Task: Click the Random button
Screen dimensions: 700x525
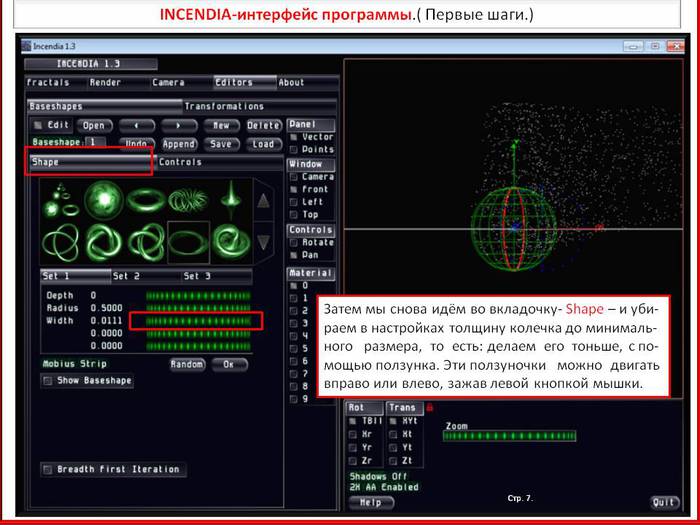Action: (x=188, y=364)
